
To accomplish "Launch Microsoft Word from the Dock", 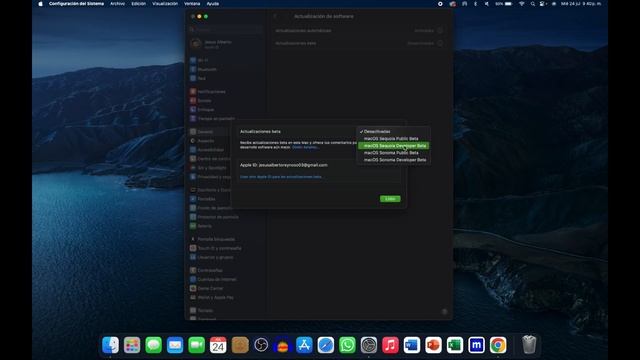I will [412, 345].
